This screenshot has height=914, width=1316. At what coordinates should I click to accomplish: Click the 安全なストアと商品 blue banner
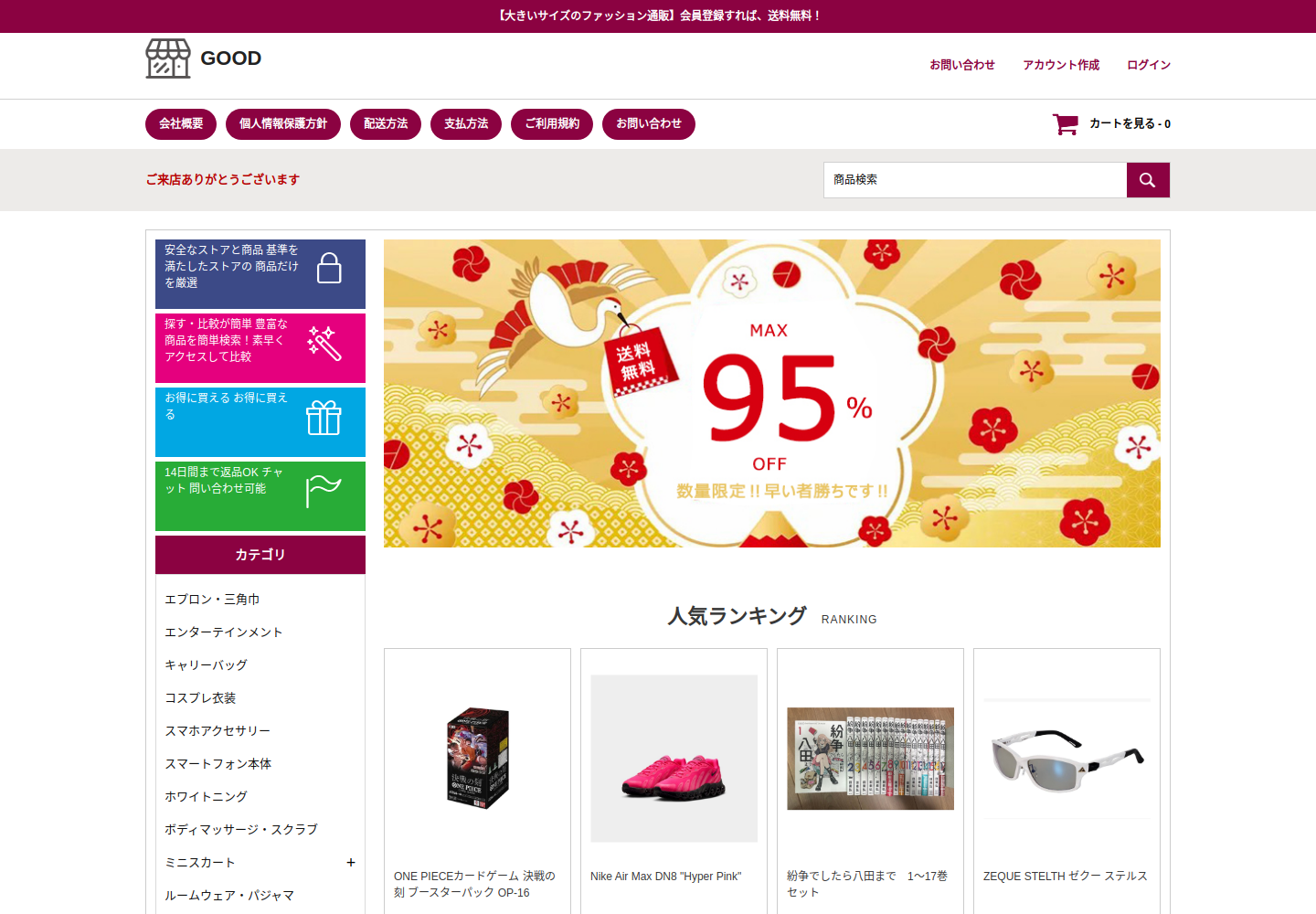pyautogui.click(x=260, y=274)
